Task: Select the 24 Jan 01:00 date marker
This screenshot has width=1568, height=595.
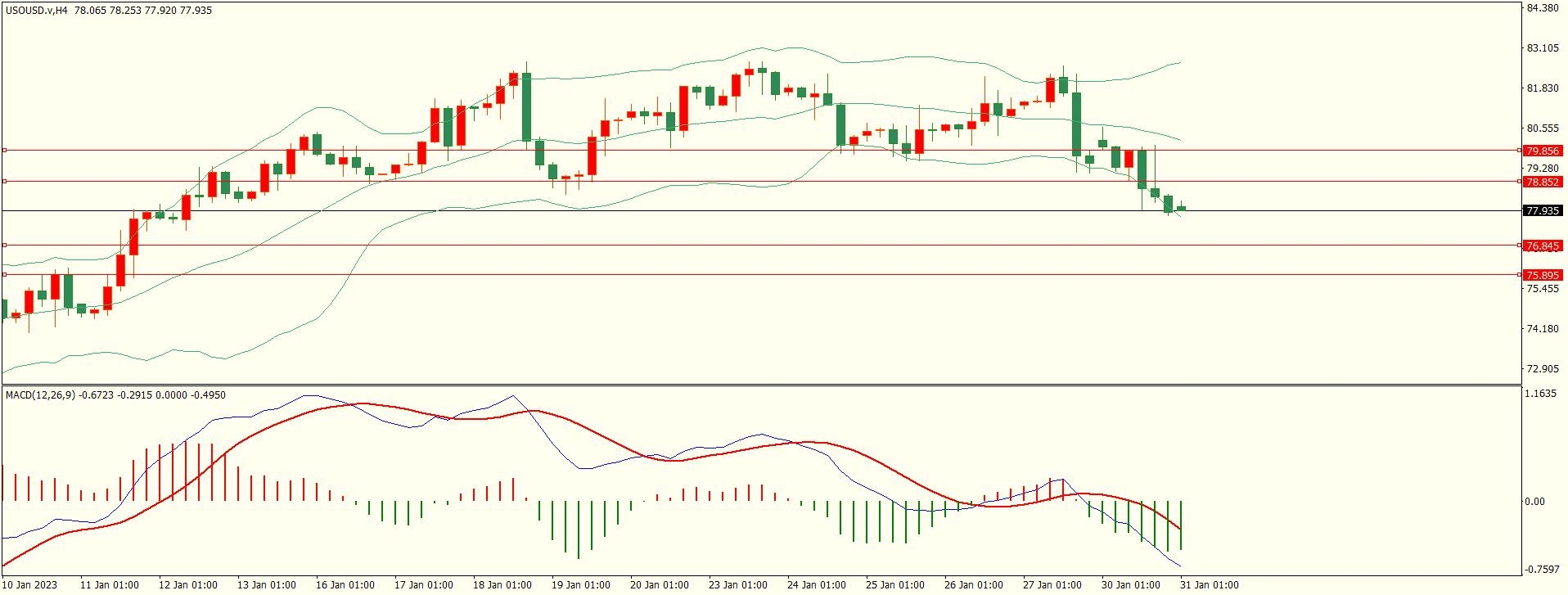Action: 816,585
